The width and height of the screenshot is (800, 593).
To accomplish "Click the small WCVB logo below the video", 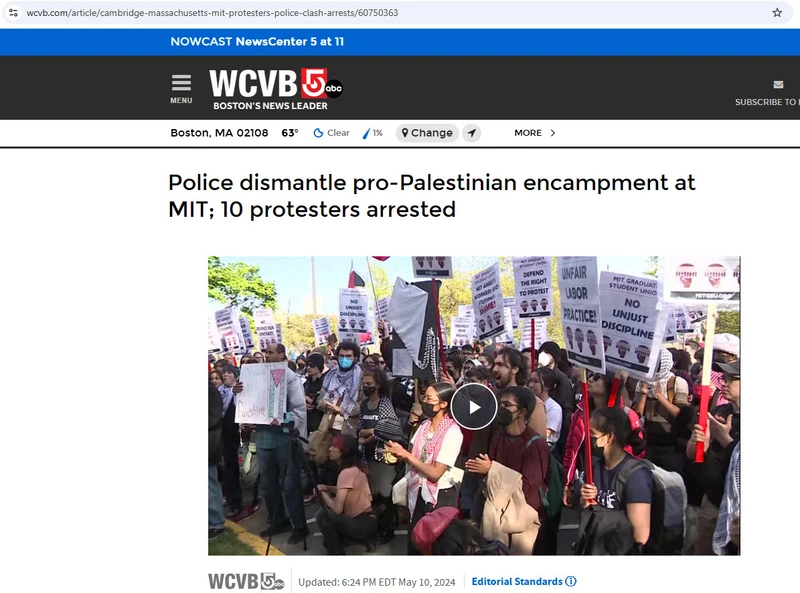I will point(246,581).
